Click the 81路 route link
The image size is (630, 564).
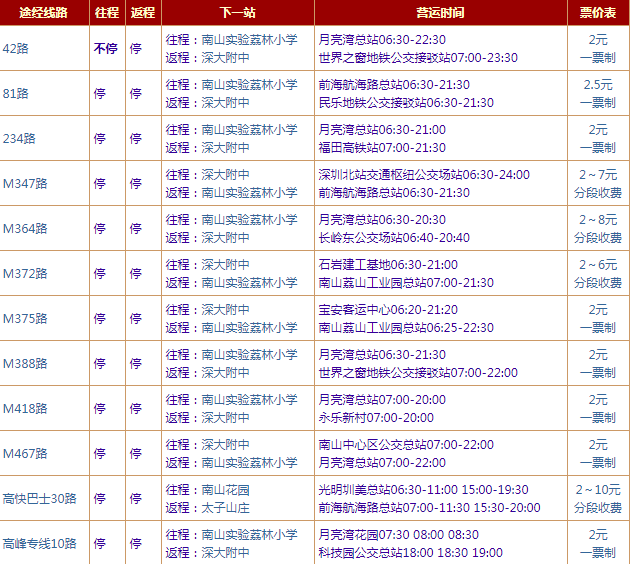click(x=16, y=93)
